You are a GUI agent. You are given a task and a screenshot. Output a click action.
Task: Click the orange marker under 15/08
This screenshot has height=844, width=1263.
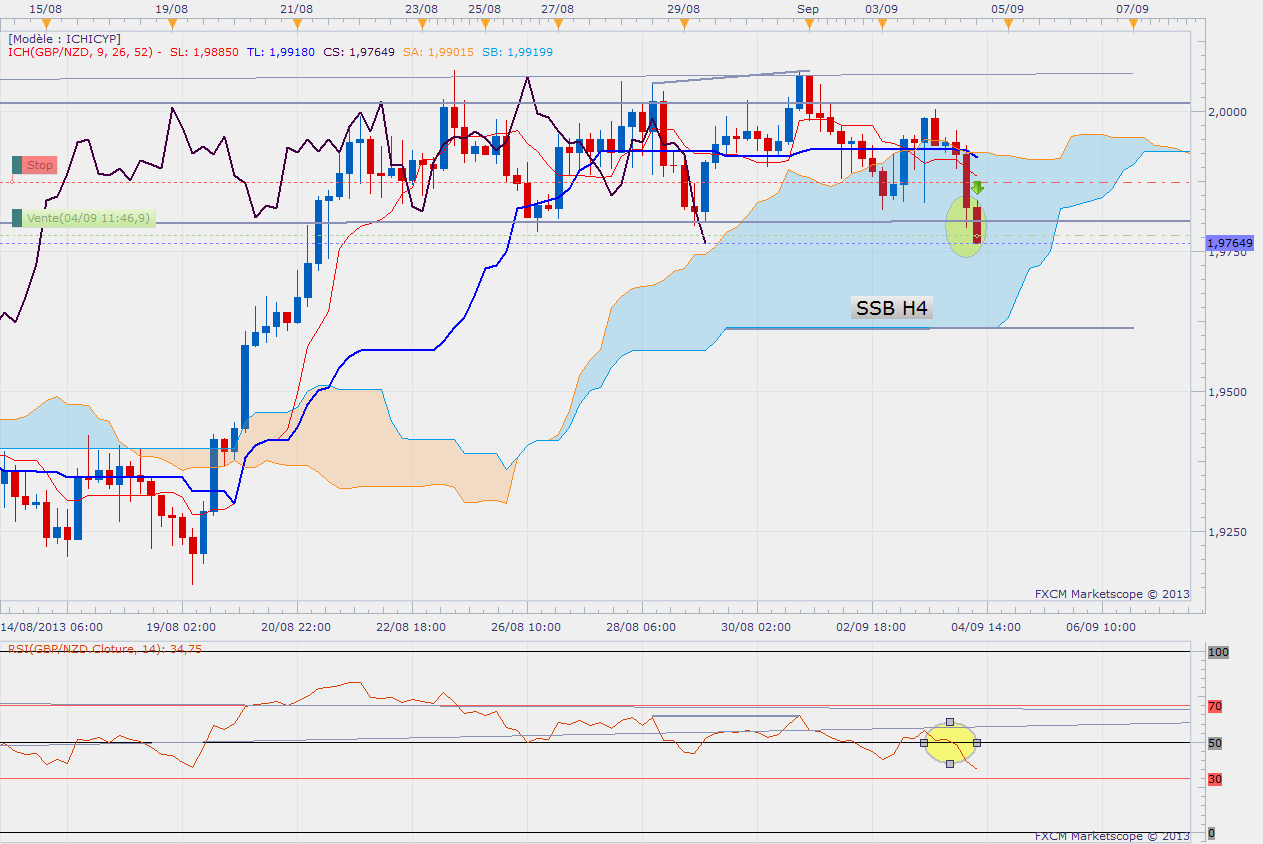(x=44, y=22)
